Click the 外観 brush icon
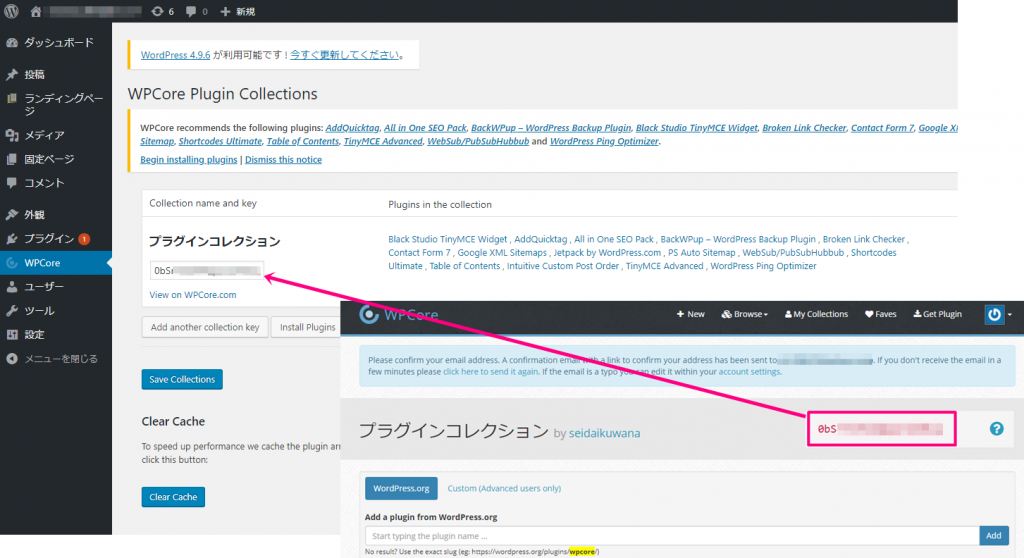The width and height of the screenshot is (1024, 558). pos(12,214)
